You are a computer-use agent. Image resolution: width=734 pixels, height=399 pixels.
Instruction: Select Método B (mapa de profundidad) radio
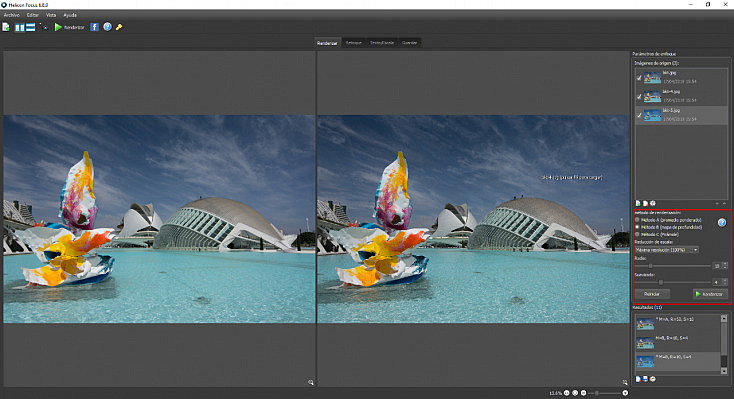(x=637, y=227)
